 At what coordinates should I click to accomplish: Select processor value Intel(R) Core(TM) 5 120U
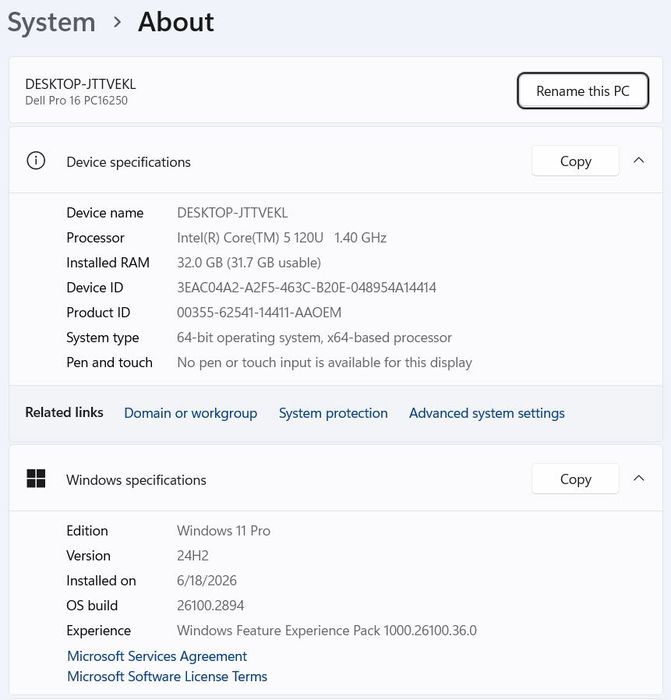point(250,238)
